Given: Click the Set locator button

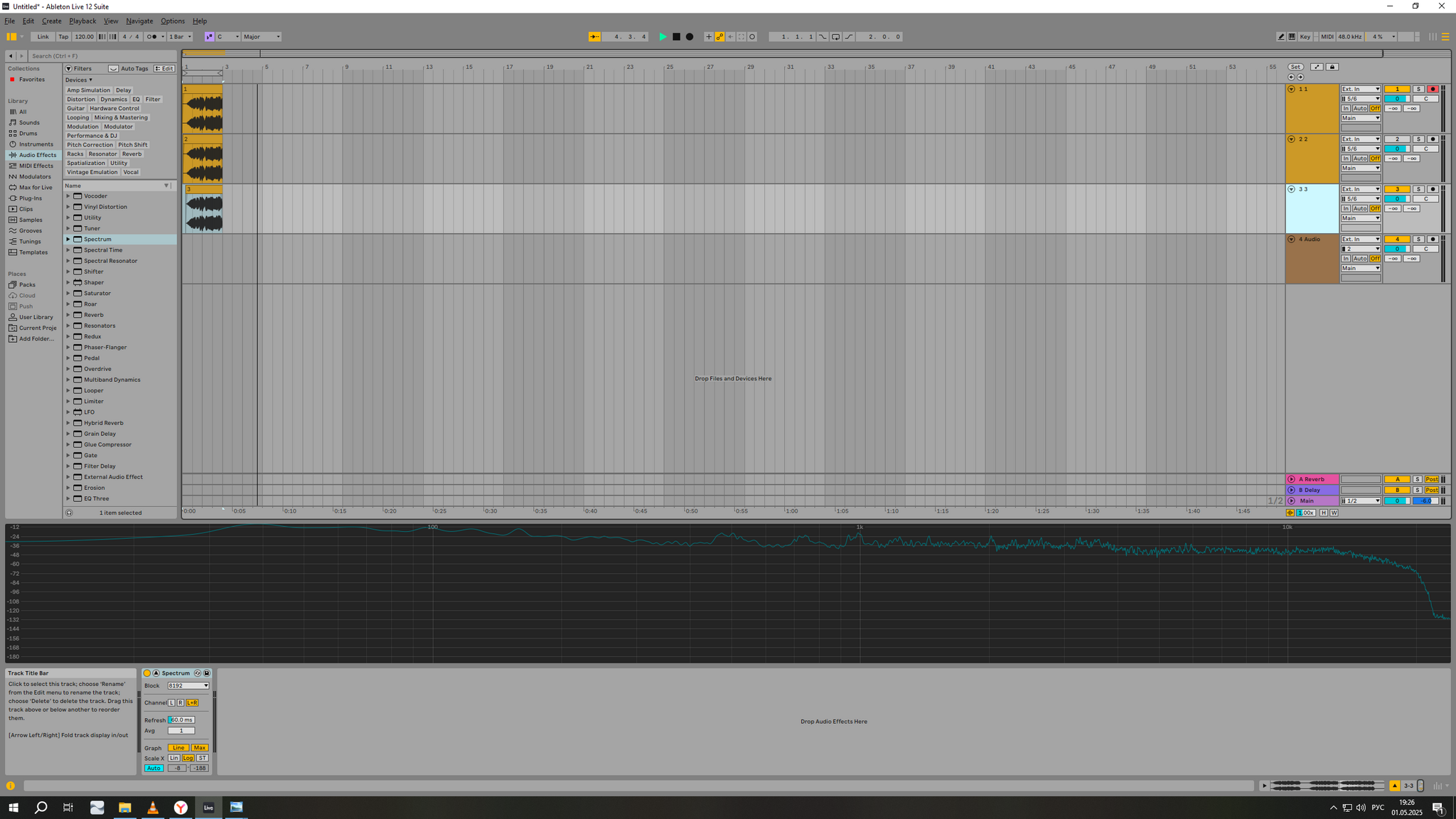Looking at the screenshot, I should coord(1295,67).
